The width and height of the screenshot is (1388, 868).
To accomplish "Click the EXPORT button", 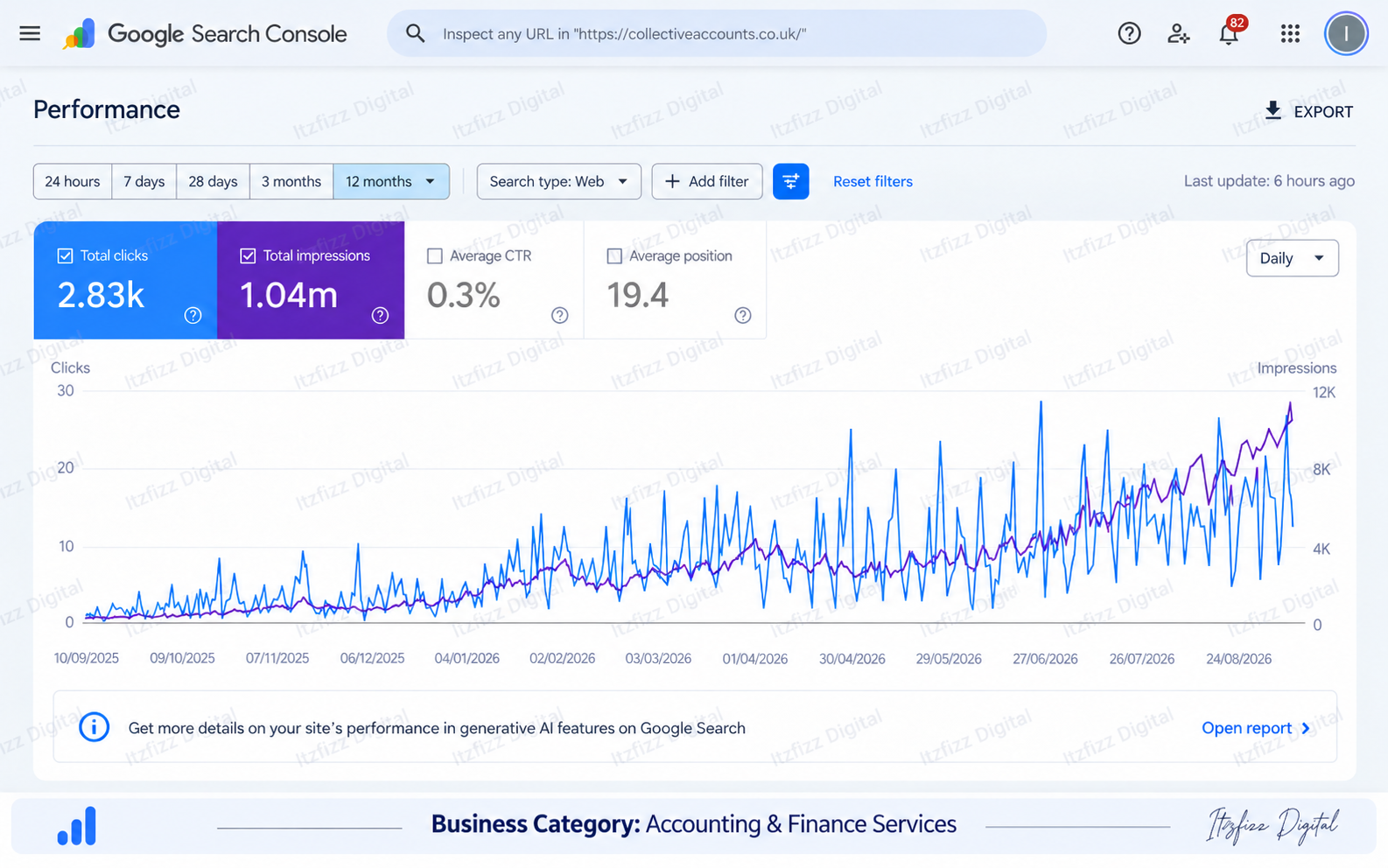I will point(1308,111).
